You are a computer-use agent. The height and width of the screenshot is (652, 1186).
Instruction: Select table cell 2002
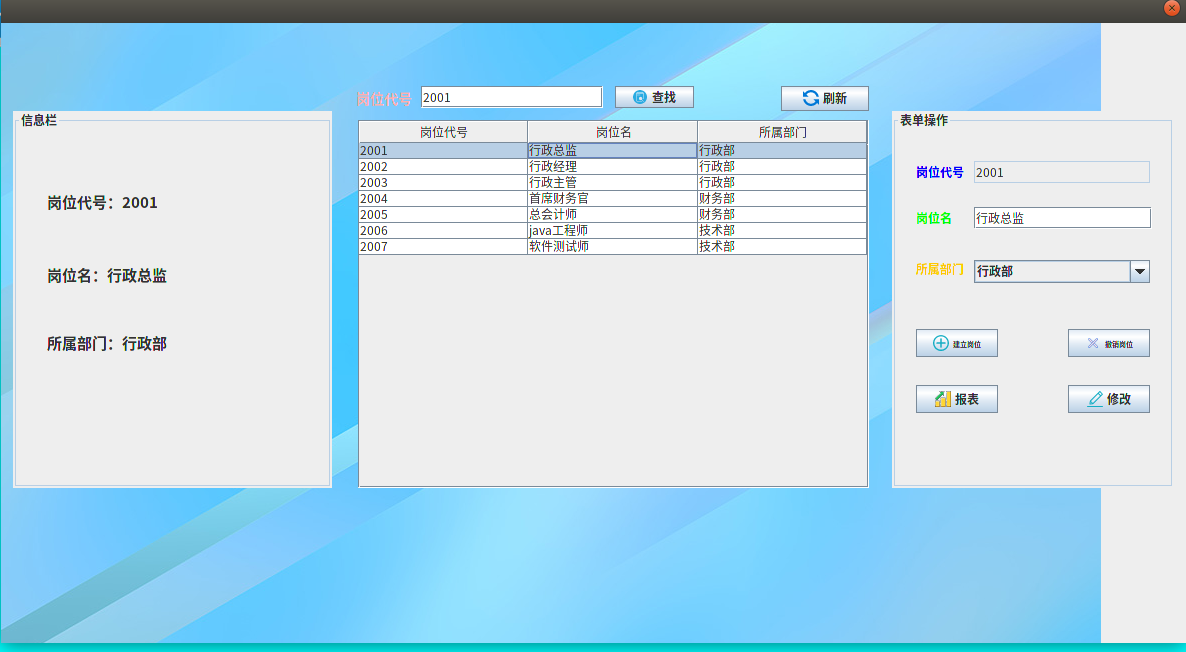point(443,166)
